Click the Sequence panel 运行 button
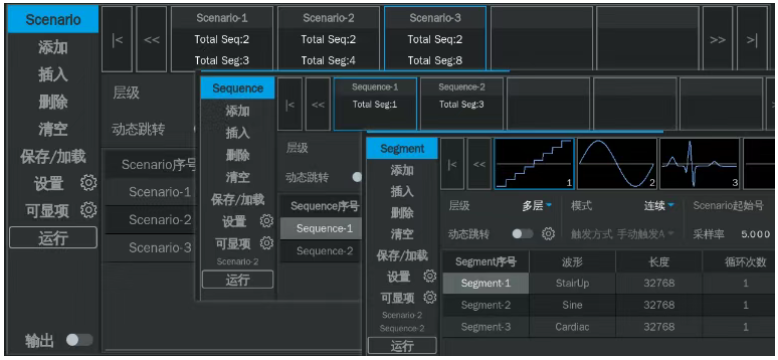The height and width of the screenshot is (360, 778). (238, 279)
